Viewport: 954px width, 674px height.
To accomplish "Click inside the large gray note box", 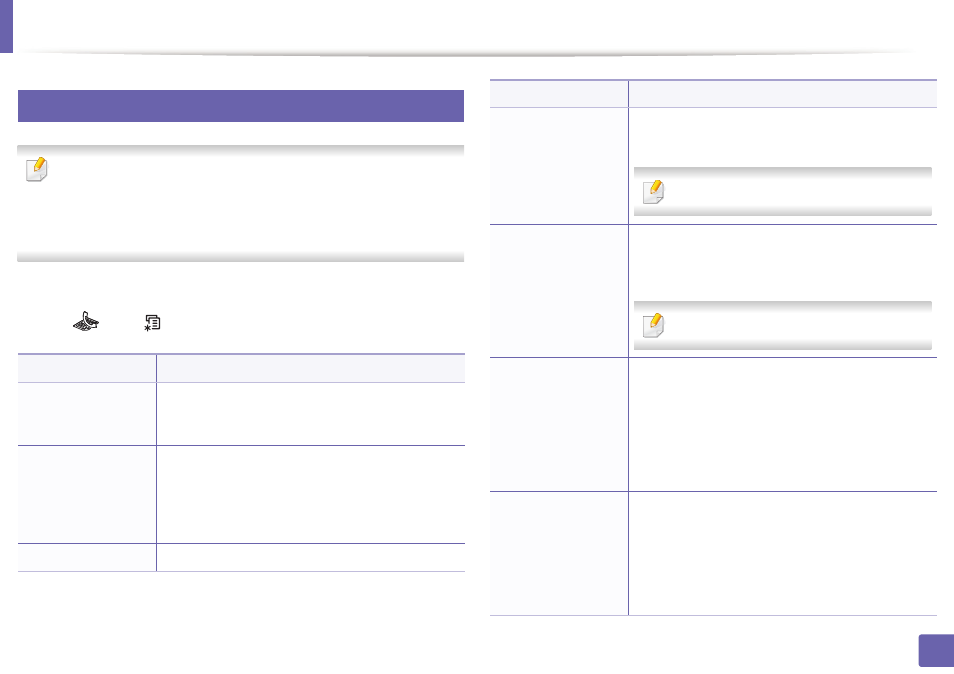I will click(x=241, y=204).
